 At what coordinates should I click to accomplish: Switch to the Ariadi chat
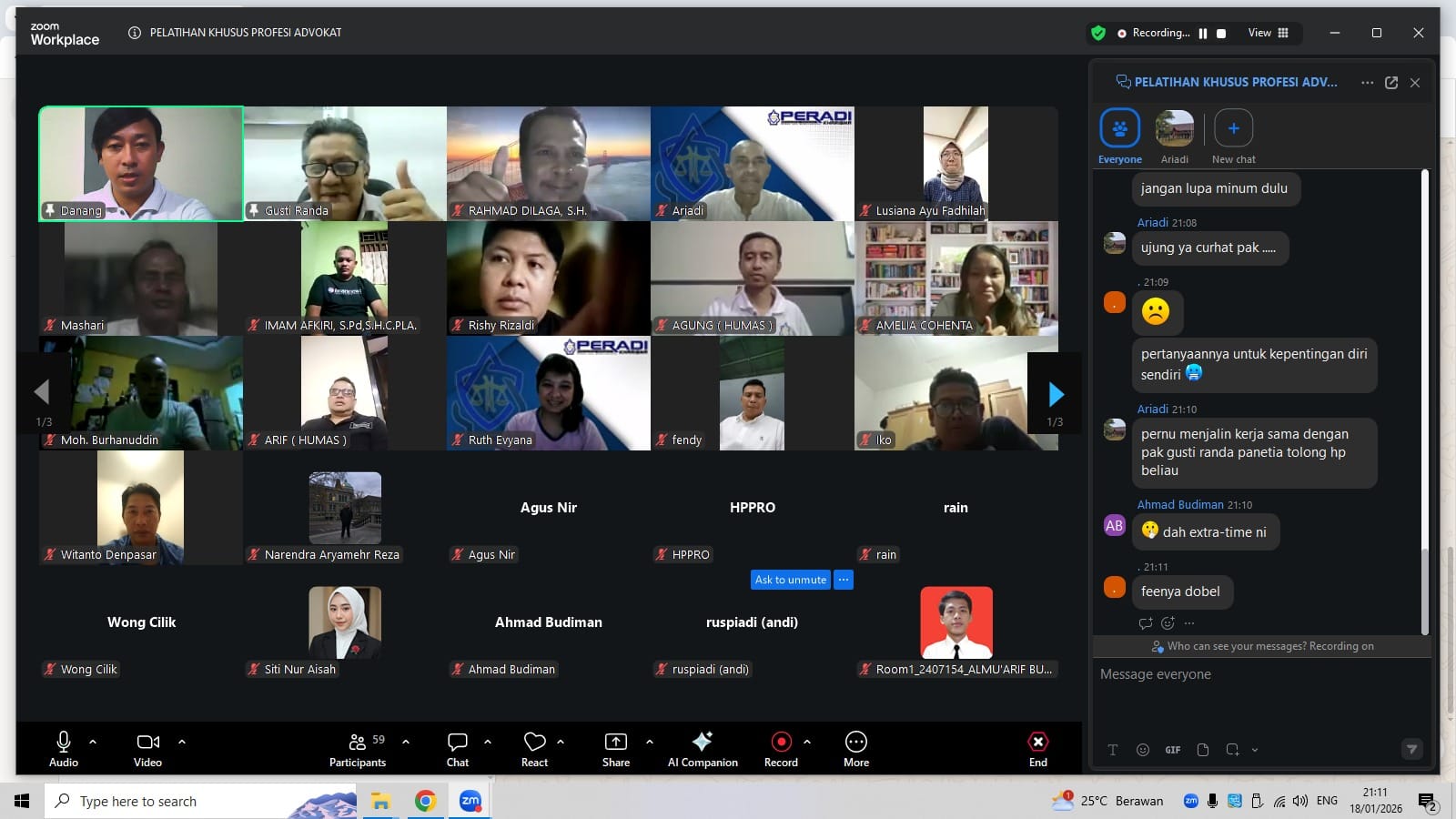(x=1174, y=129)
